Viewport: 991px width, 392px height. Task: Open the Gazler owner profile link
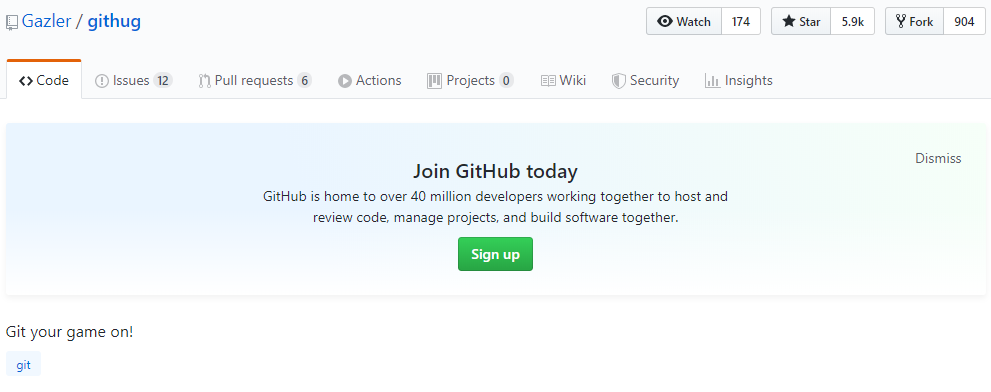[46, 21]
